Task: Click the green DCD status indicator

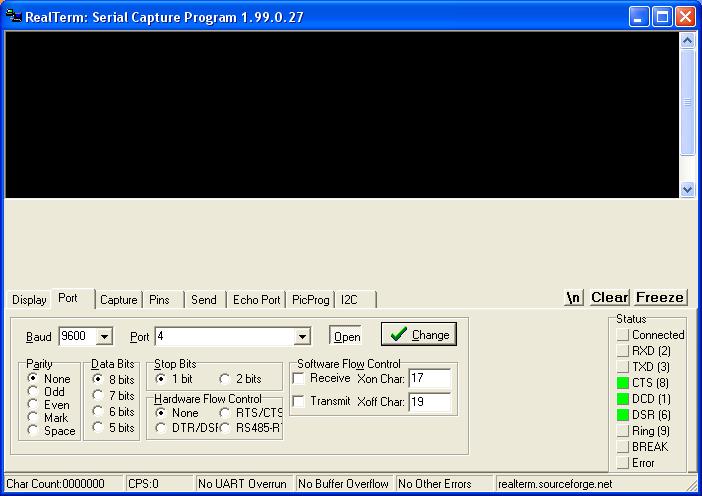Action: (623, 399)
